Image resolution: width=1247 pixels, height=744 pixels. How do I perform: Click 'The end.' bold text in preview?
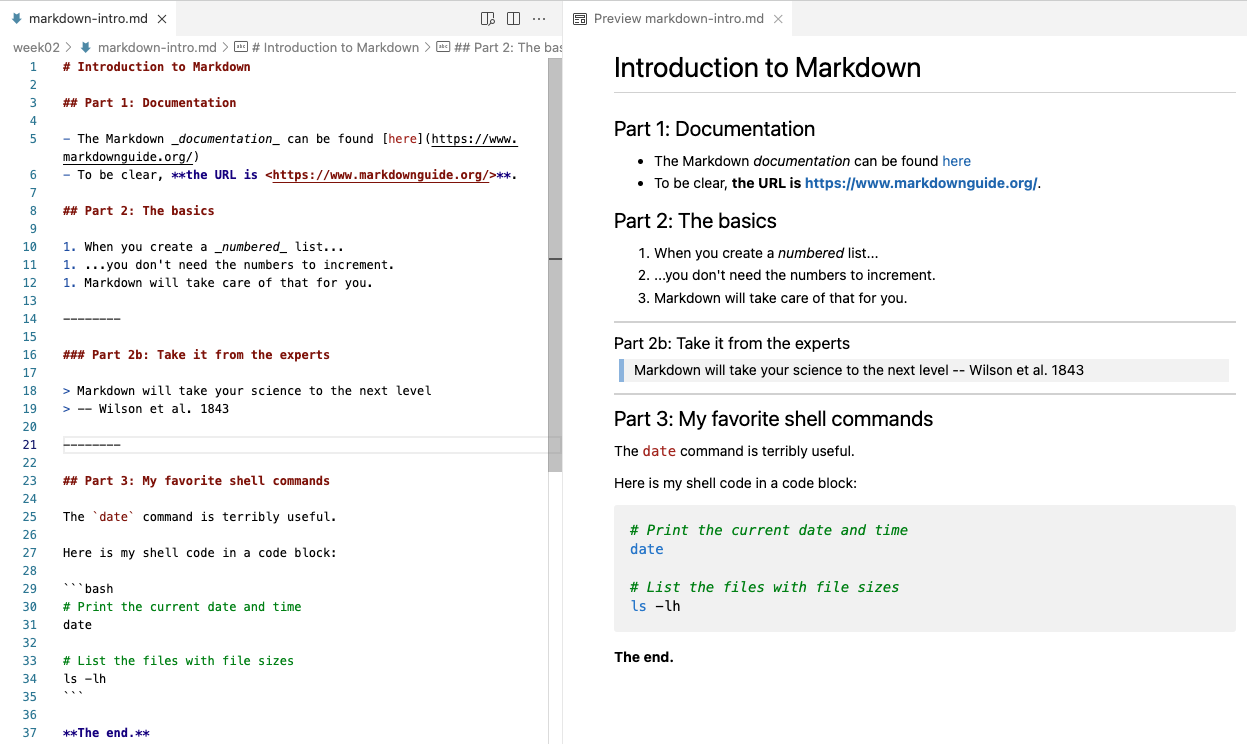point(644,657)
